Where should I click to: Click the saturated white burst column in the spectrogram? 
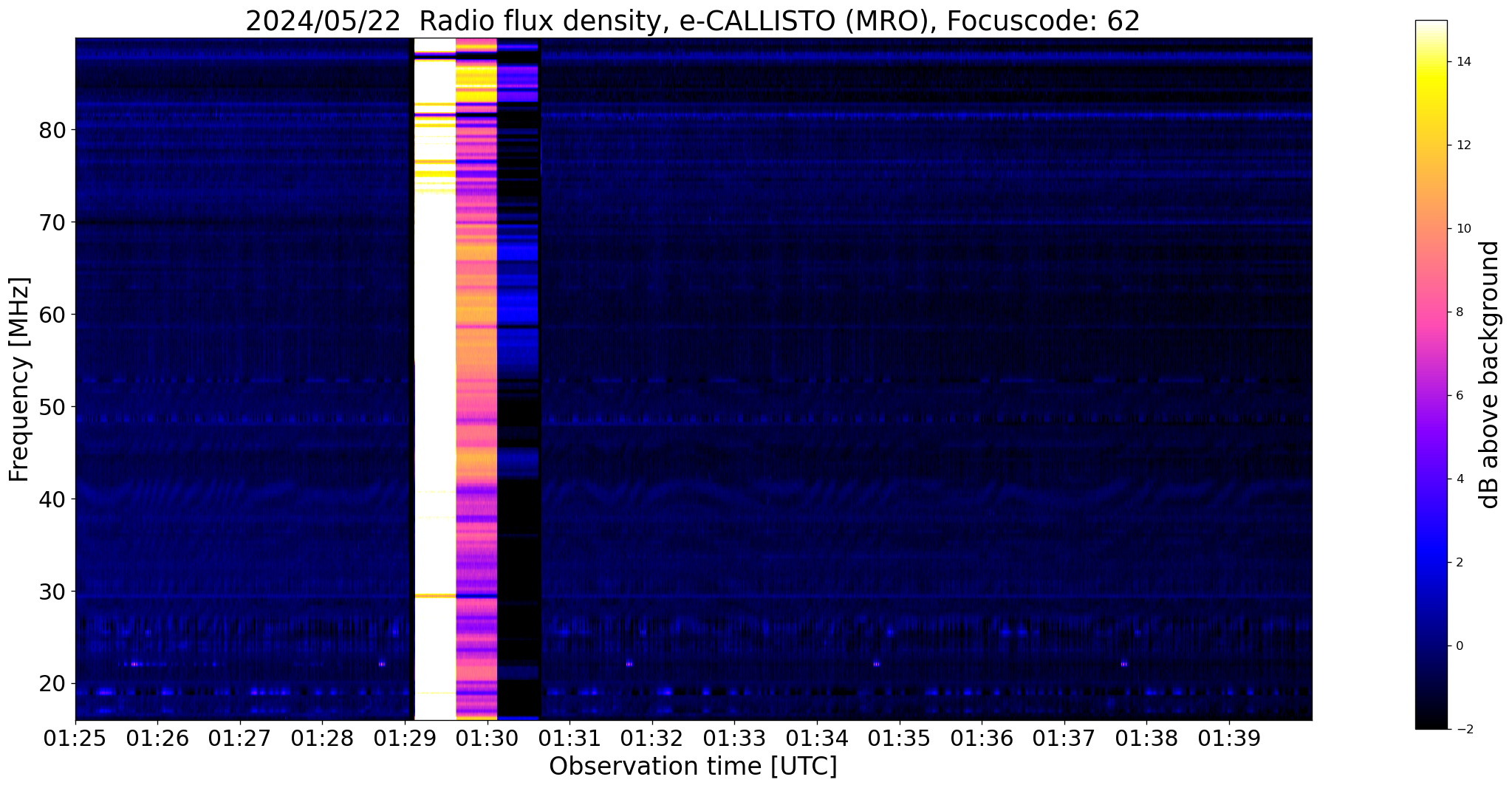point(435,379)
